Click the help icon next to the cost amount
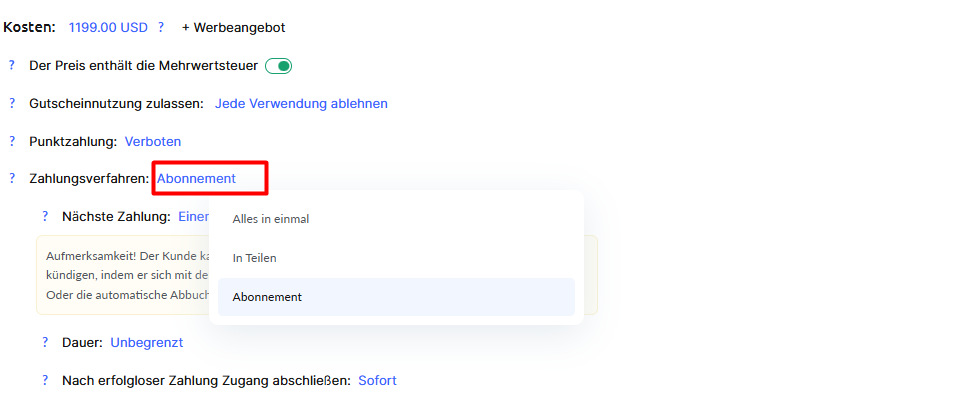 coord(161,27)
